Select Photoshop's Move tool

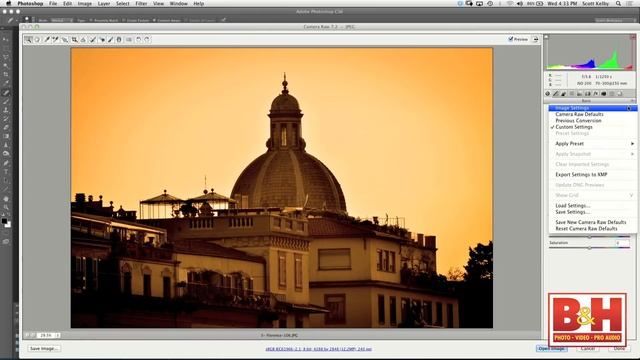[6, 39]
